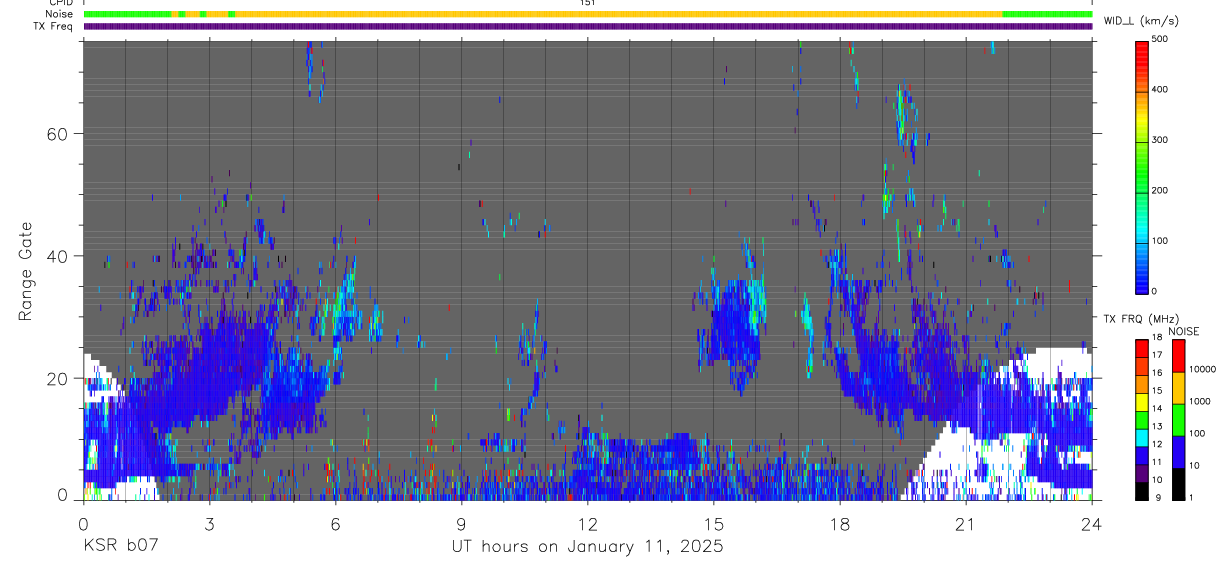Image resolution: width=1228 pixels, height=567 pixels.
Task: Click the '151' CPID value at top
Action: 588,3
